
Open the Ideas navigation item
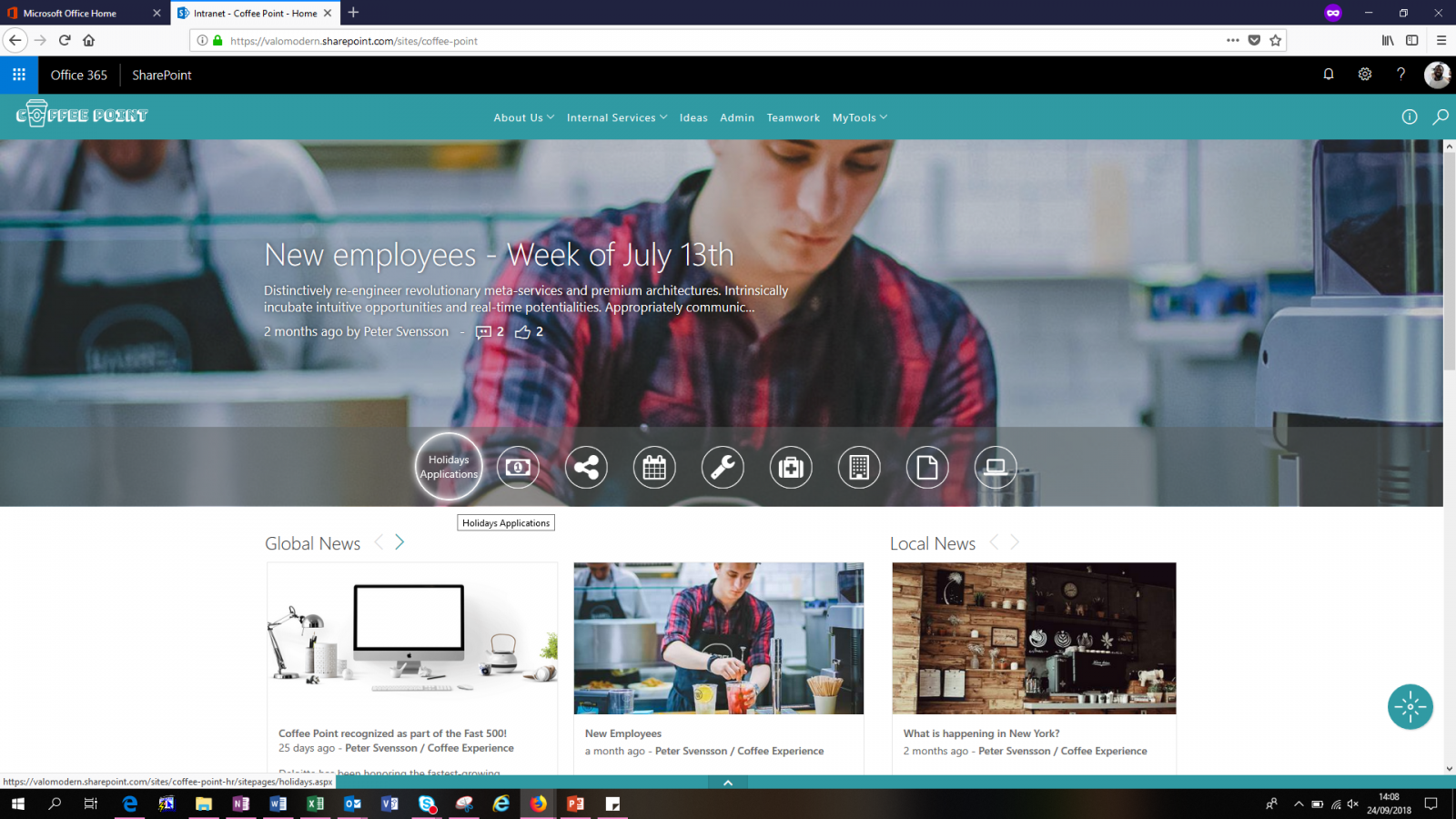tap(693, 117)
